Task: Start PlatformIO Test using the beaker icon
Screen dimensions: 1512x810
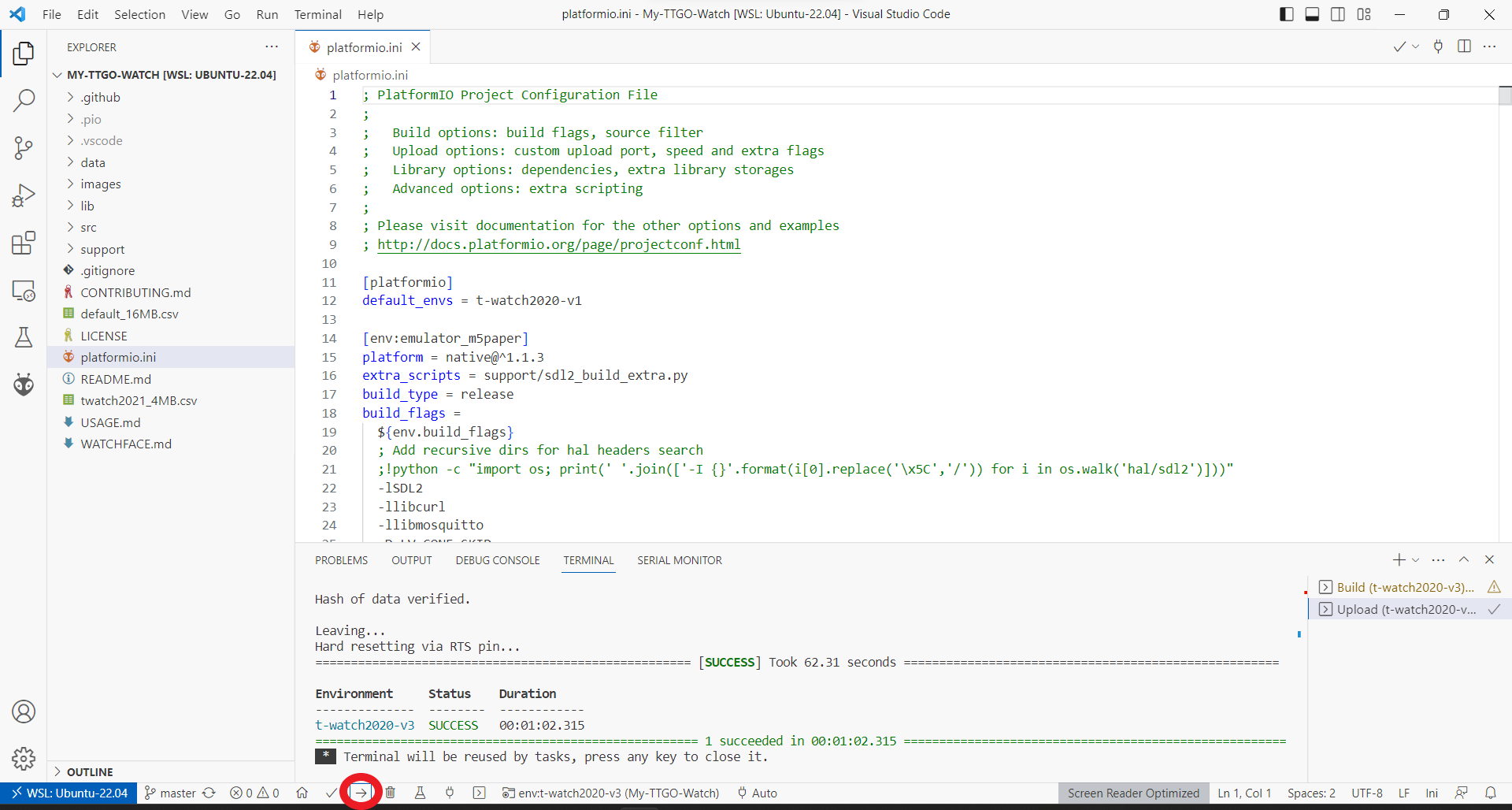Action: click(x=420, y=793)
